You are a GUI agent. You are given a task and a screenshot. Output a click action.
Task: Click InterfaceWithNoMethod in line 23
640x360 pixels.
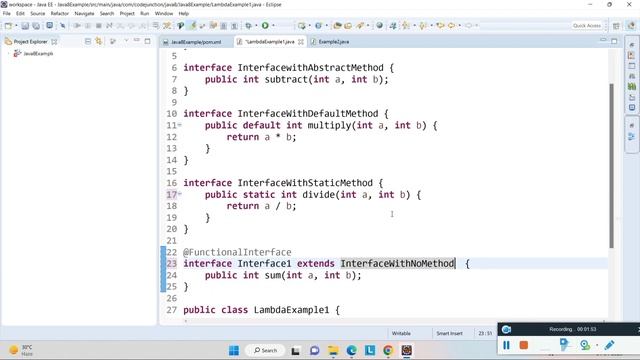coord(397,264)
